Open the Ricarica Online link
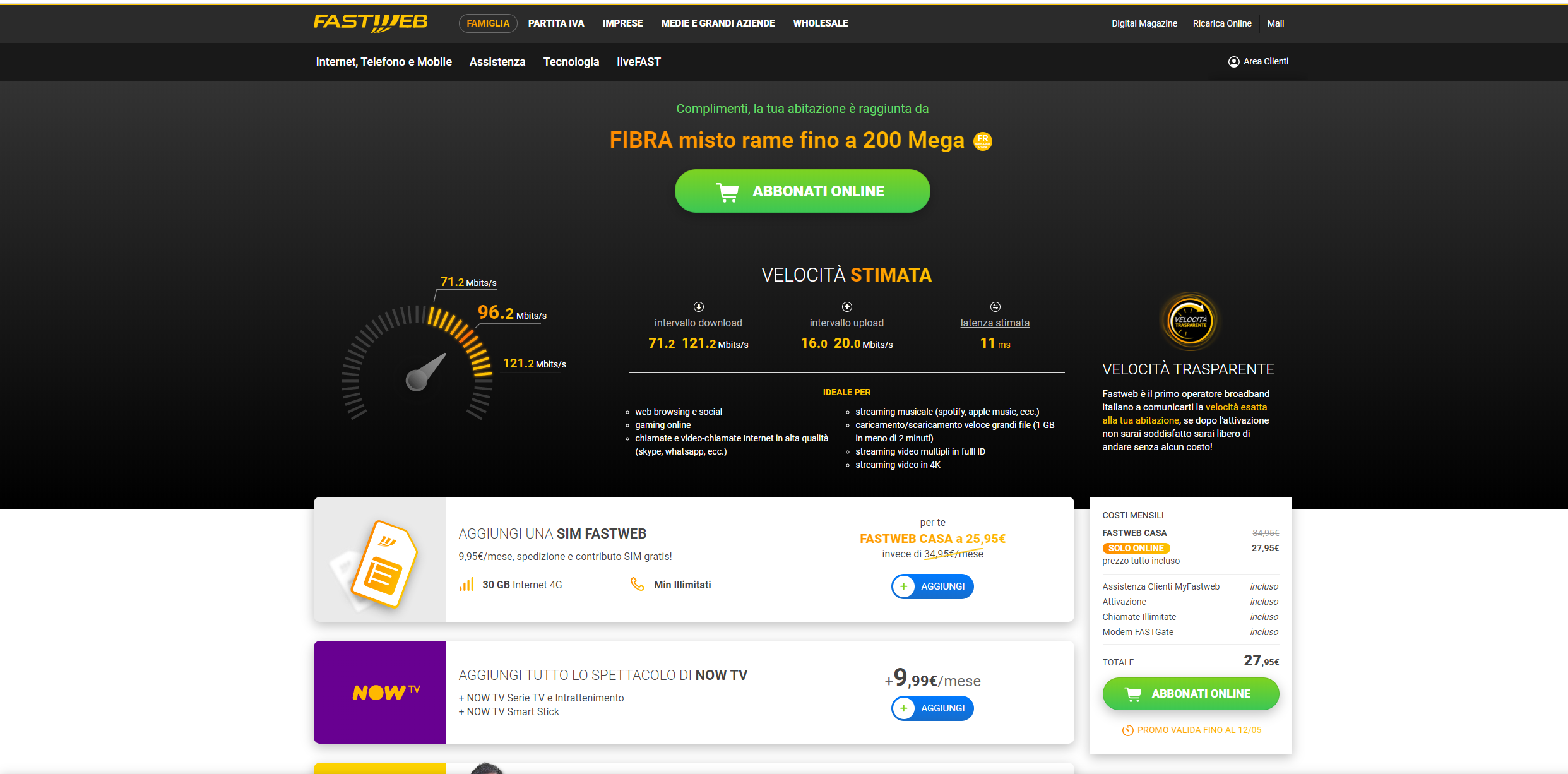This screenshot has height=774, width=1568. (1222, 23)
